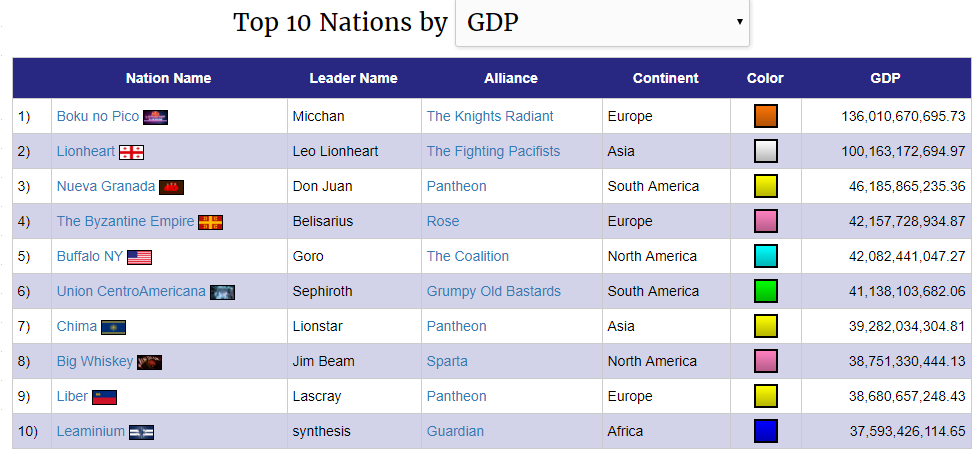Click the Chima nation flag icon
This screenshot has width=978, height=458.
pos(114,327)
